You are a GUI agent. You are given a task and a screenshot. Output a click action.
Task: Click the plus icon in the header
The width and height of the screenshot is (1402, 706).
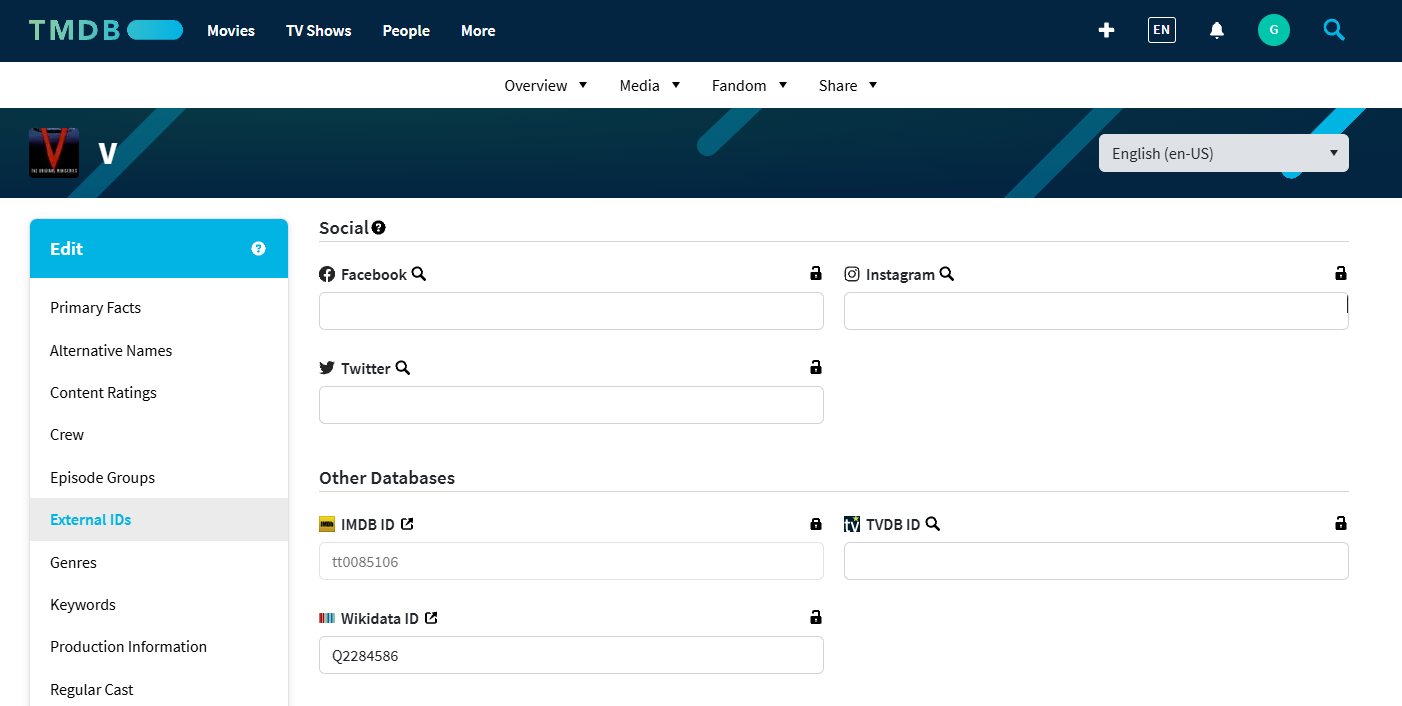pyautogui.click(x=1106, y=30)
